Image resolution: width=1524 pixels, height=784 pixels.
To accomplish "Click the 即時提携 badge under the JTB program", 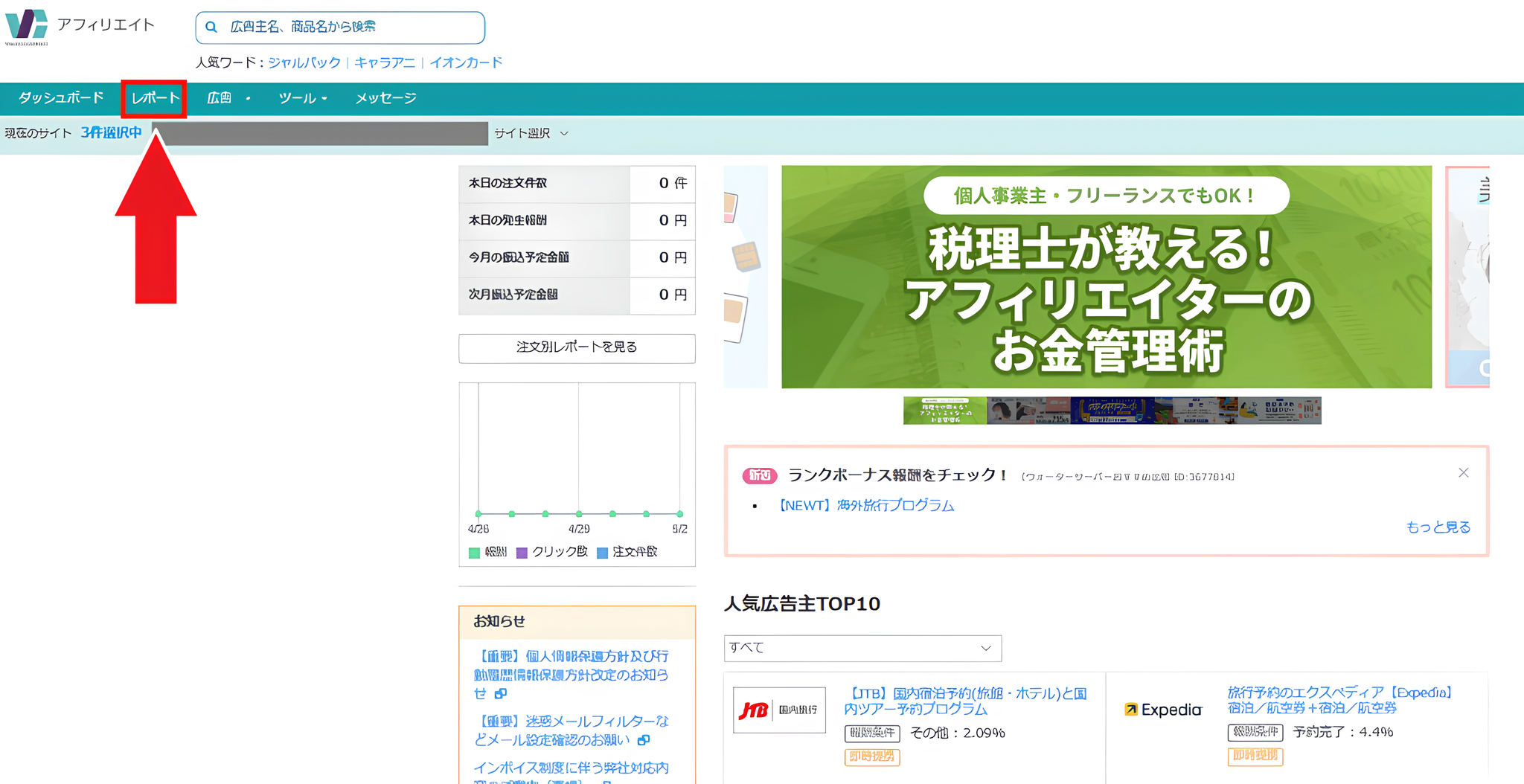I will point(871,757).
